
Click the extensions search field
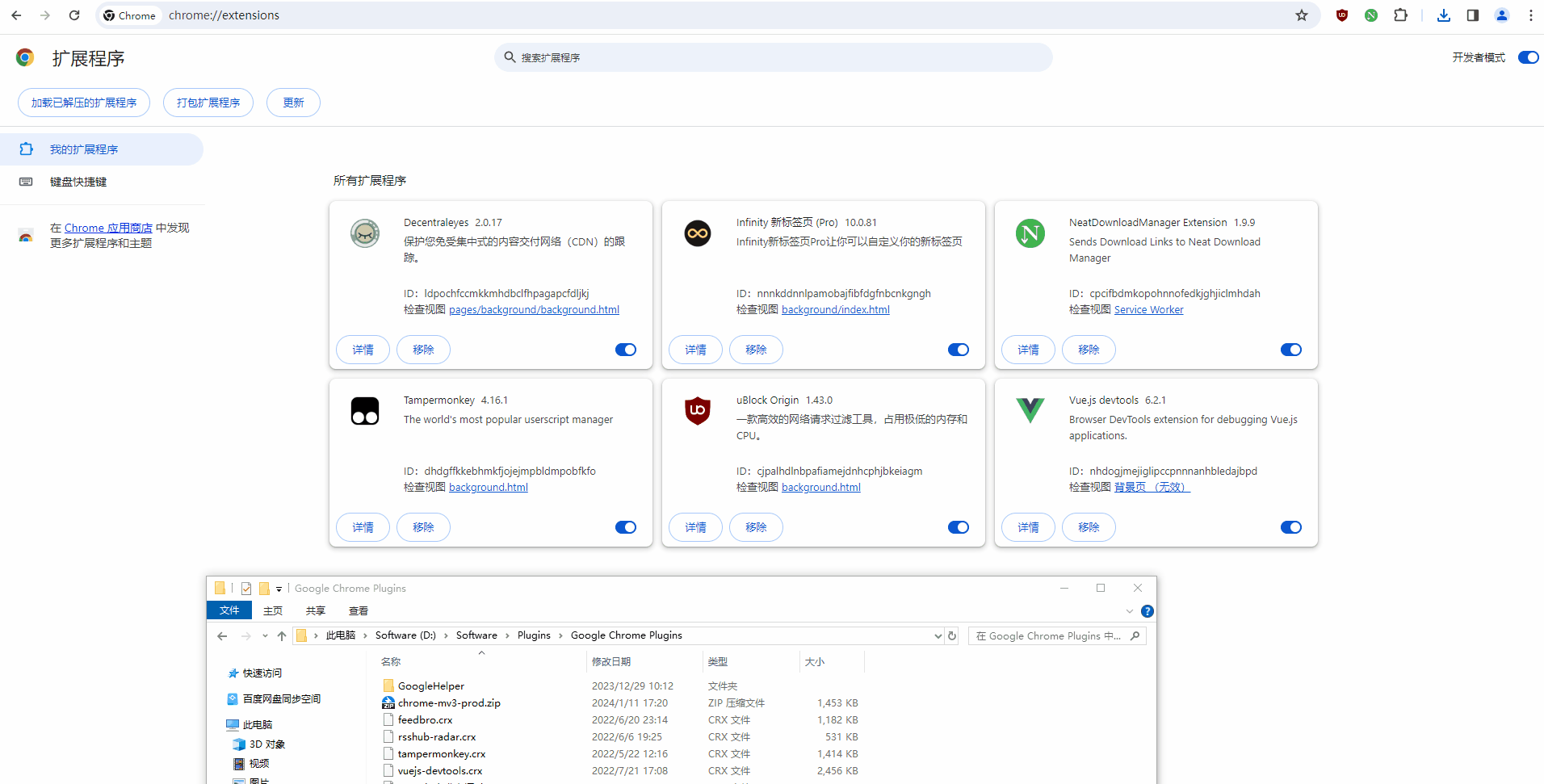click(773, 57)
